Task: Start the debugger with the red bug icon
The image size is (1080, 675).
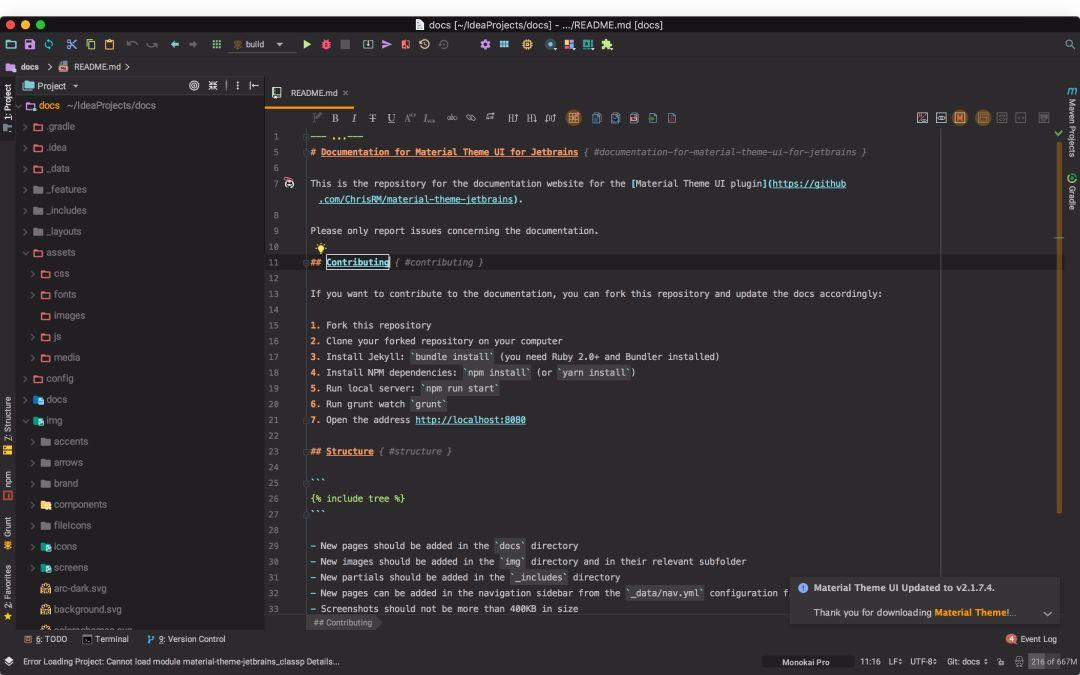Action: click(326, 44)
